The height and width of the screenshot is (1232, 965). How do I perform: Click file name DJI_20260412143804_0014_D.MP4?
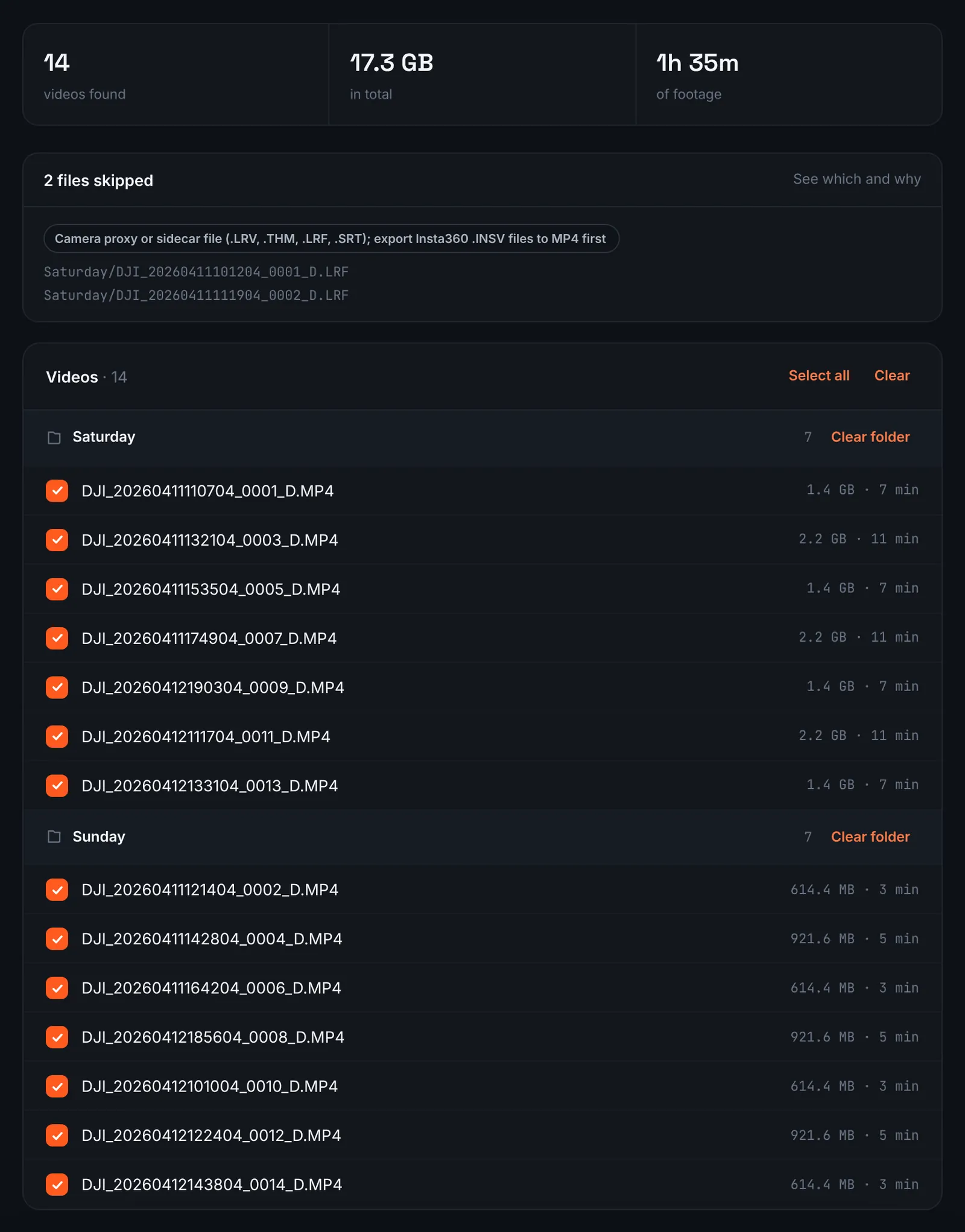pyautogui.click(x=212, y=1184)
